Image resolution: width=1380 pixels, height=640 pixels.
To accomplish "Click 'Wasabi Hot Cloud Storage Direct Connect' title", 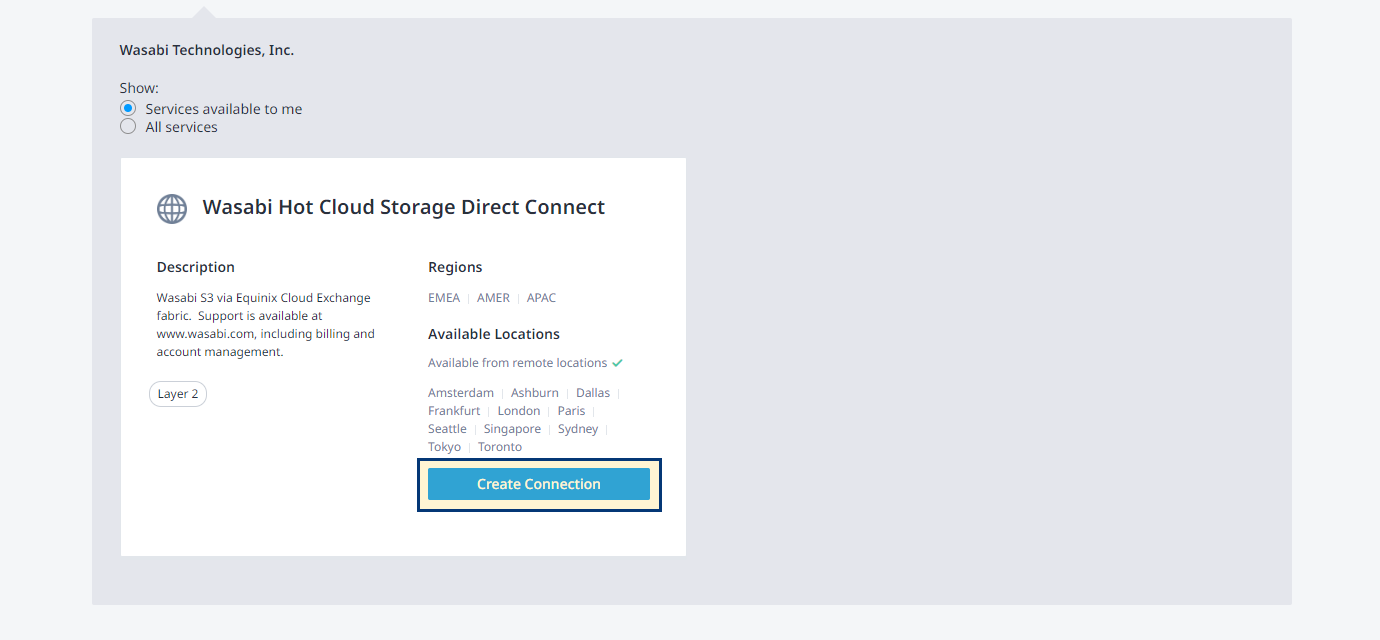I will click(404, 207).
